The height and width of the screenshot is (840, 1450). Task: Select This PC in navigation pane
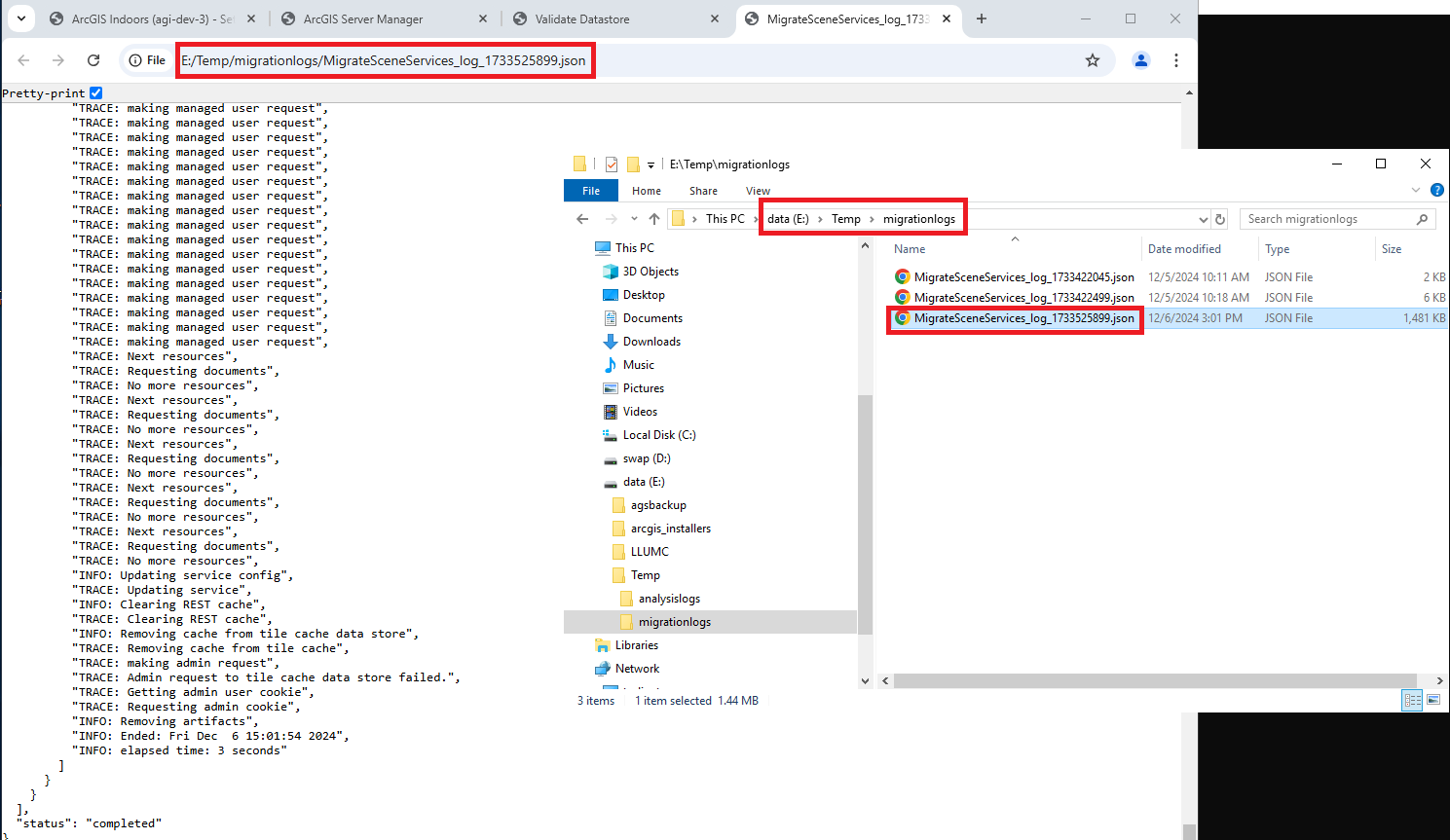[634, 248]
